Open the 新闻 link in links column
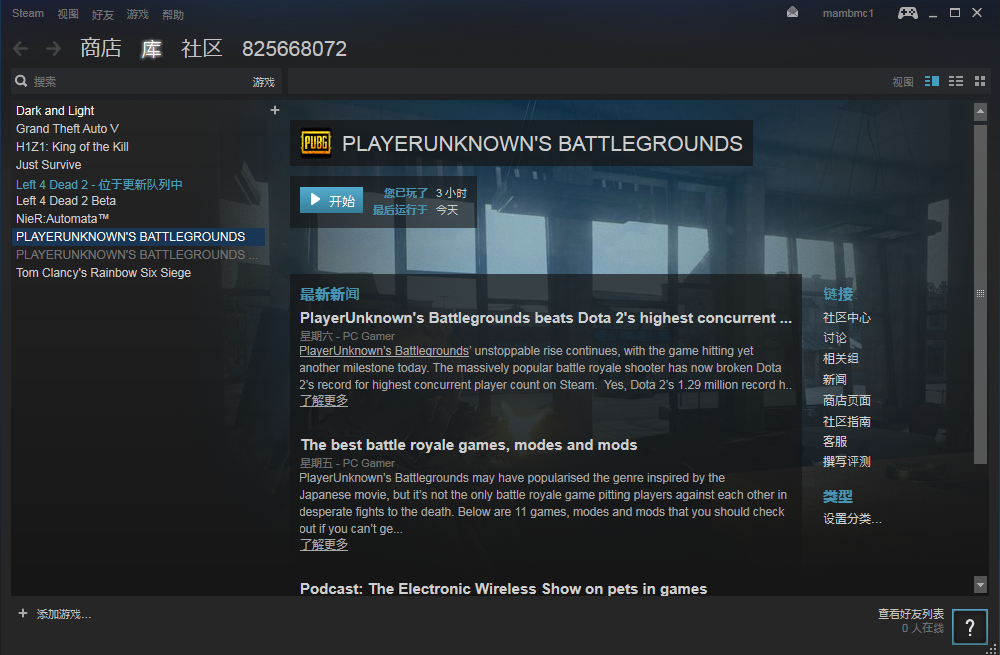1000x655 pixels. (x=835, y=379)
